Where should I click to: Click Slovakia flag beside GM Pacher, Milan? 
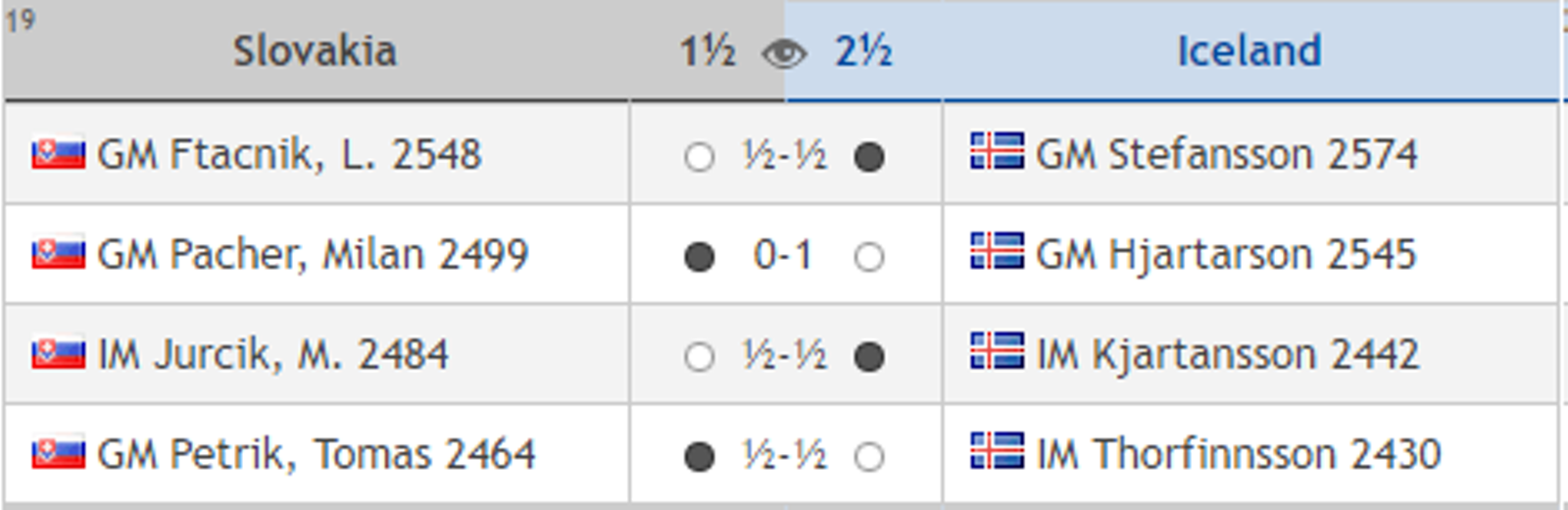tap(58, 254)
